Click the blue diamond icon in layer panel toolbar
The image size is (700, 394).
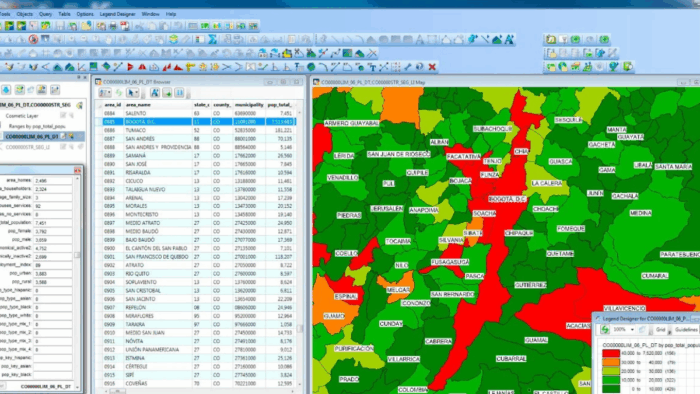pyautogui.click(x=6, y=90)
